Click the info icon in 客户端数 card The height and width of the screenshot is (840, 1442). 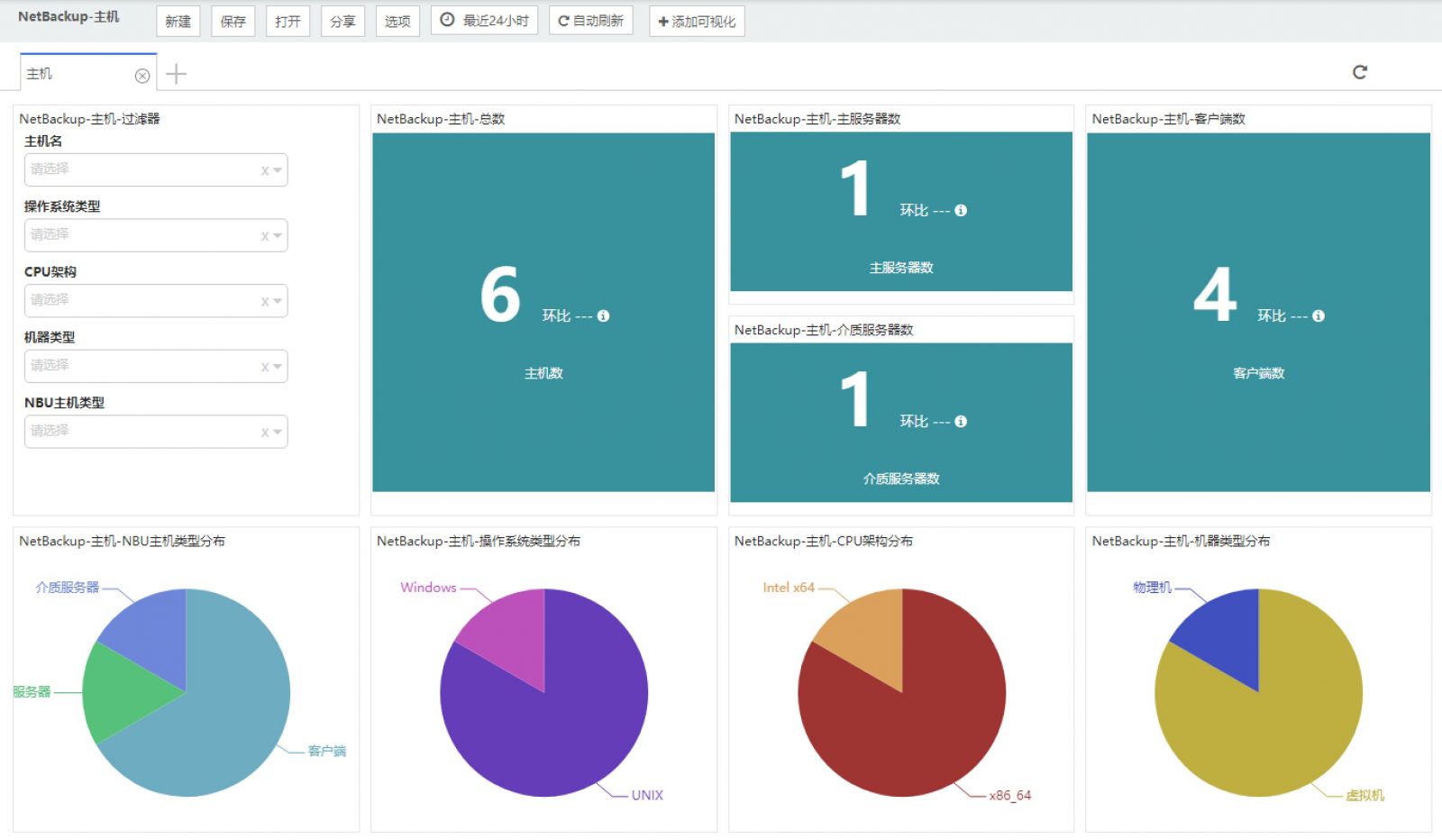click(1319, 315)
